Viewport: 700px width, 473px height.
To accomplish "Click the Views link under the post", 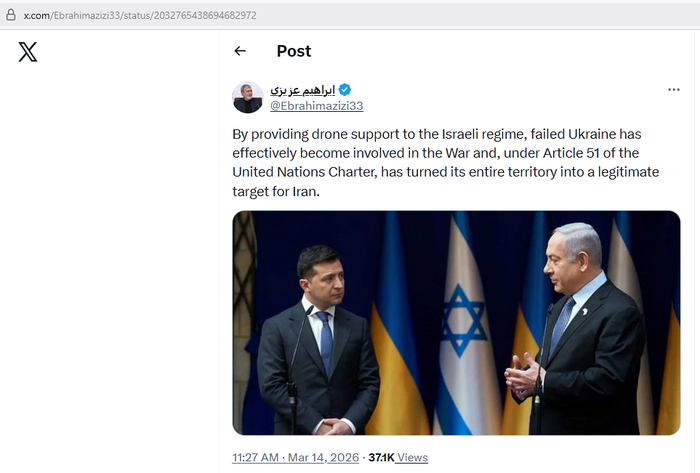I will coord(412,457).
